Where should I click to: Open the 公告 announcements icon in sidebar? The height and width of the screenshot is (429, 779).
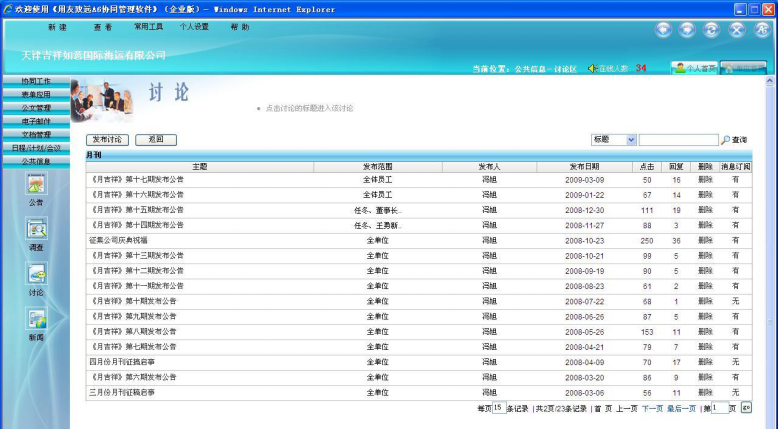36,184
